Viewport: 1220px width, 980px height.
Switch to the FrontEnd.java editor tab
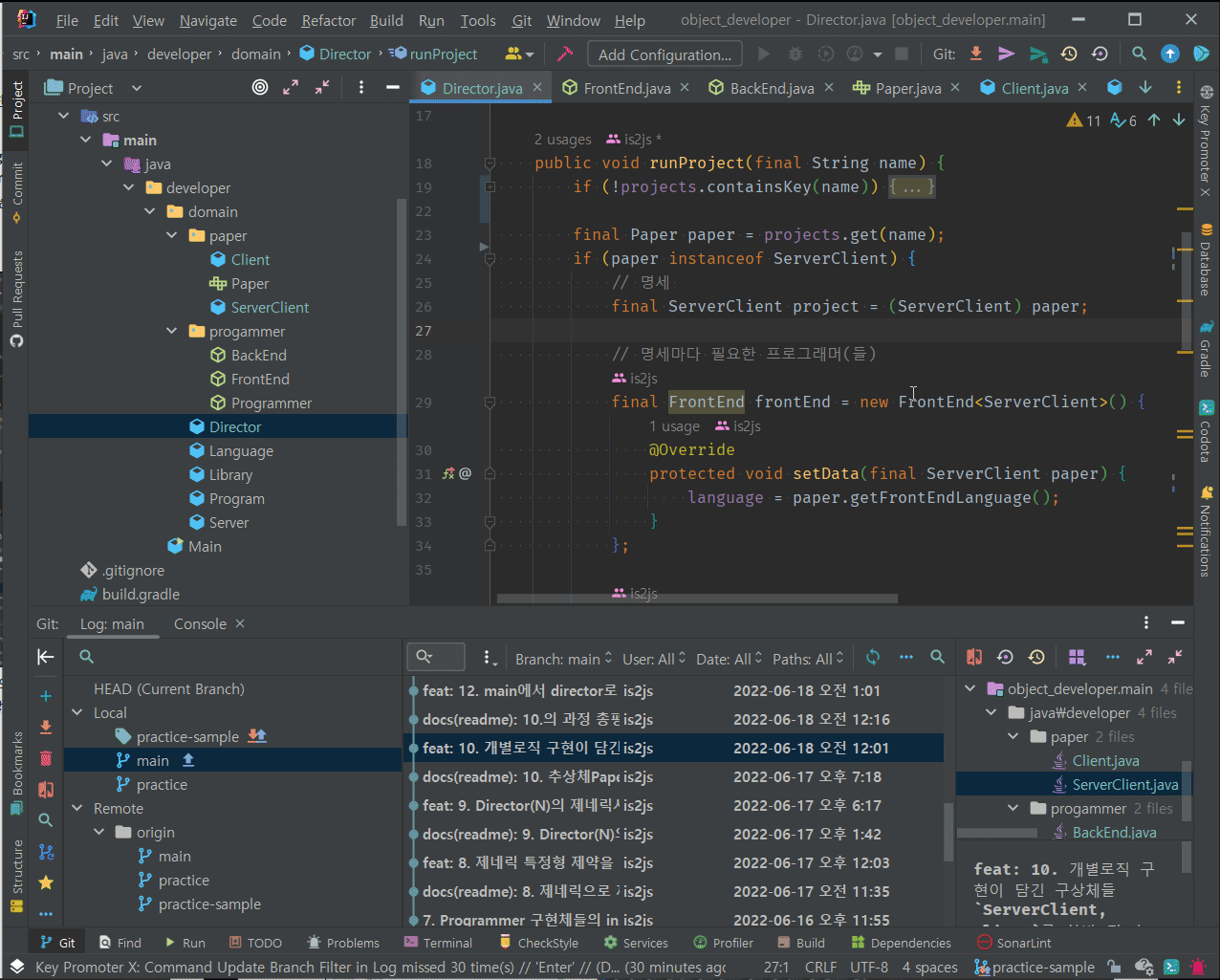[626, 88]
